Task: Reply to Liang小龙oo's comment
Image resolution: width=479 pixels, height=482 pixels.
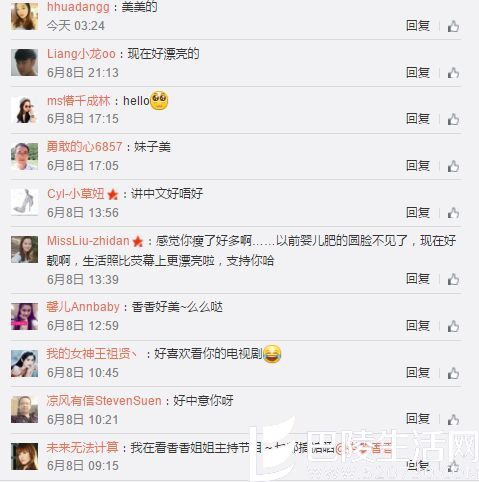Action: click(418, 72)
